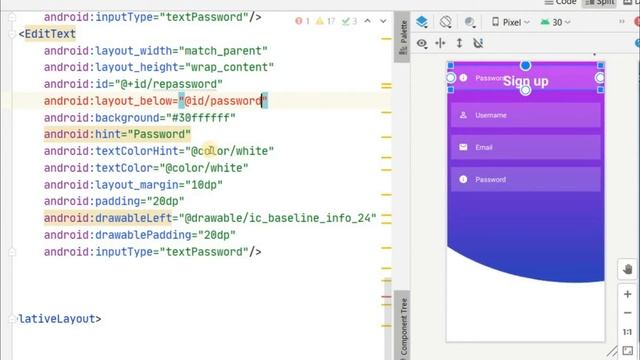The width and height of the screenshot is (640, 360).
Task: Click the background #30ffffff line
Action: [140, 118]
